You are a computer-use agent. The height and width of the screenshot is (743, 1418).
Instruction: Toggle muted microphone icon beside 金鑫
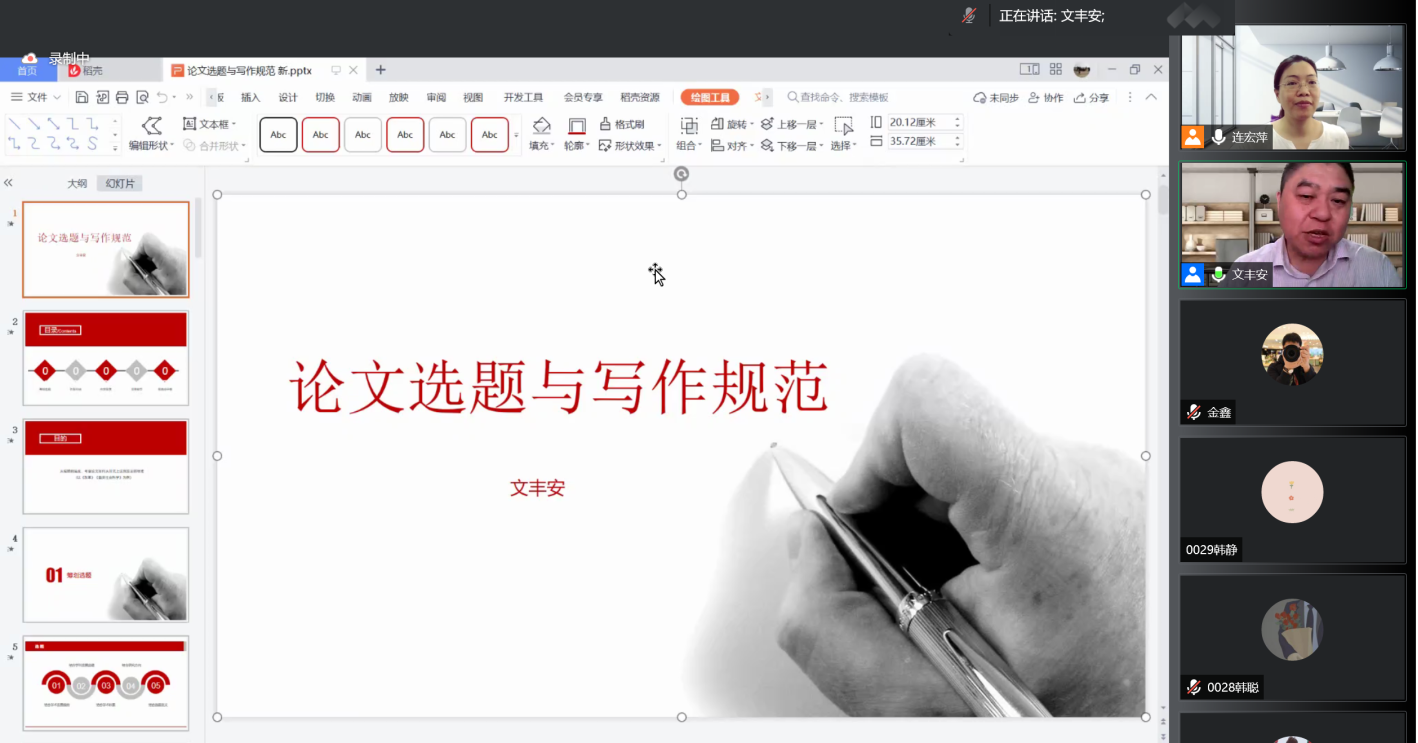(x=1193, y=412)
